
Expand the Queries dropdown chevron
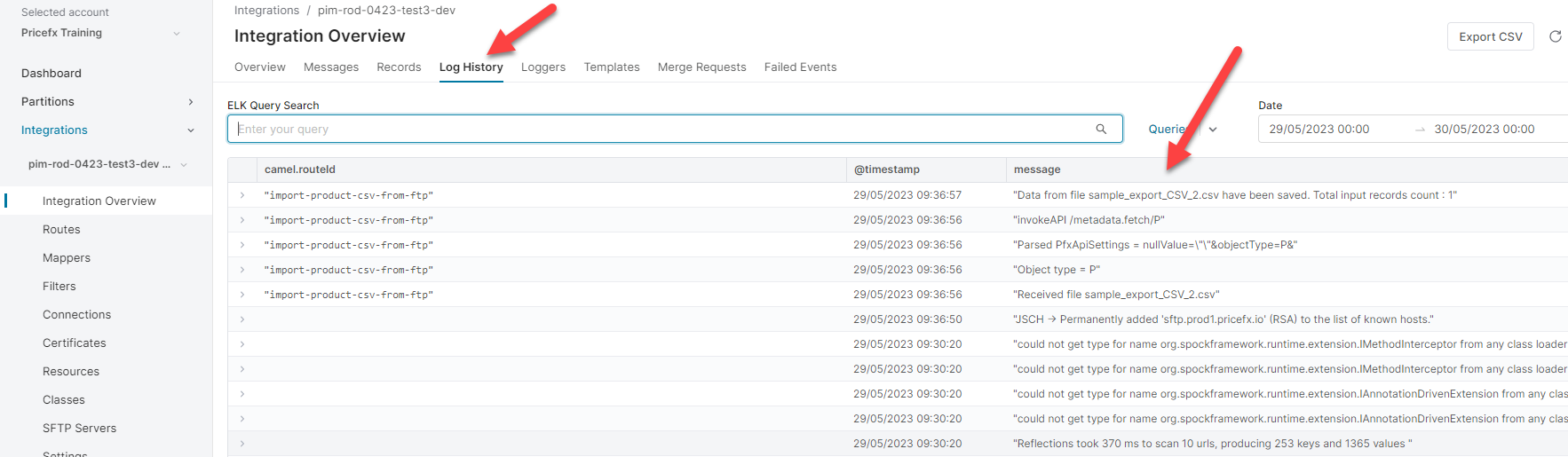tap(1213, 130)
